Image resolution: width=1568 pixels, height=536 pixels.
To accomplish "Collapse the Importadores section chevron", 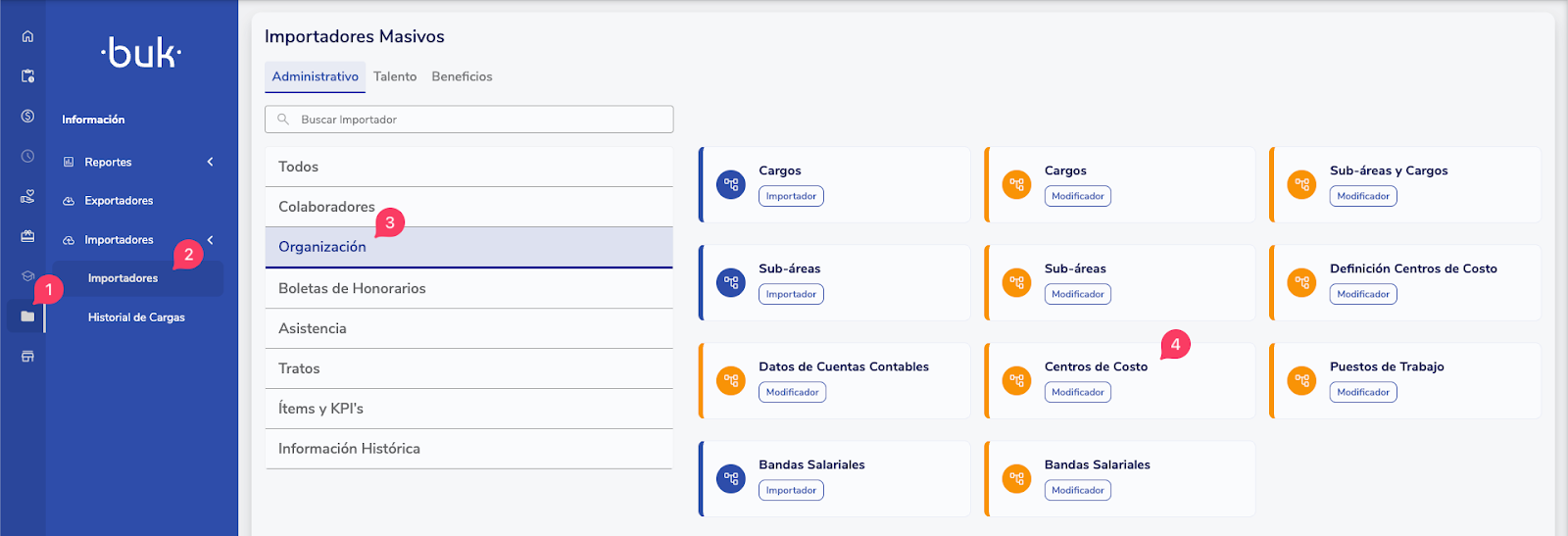I will coord(210,240).
